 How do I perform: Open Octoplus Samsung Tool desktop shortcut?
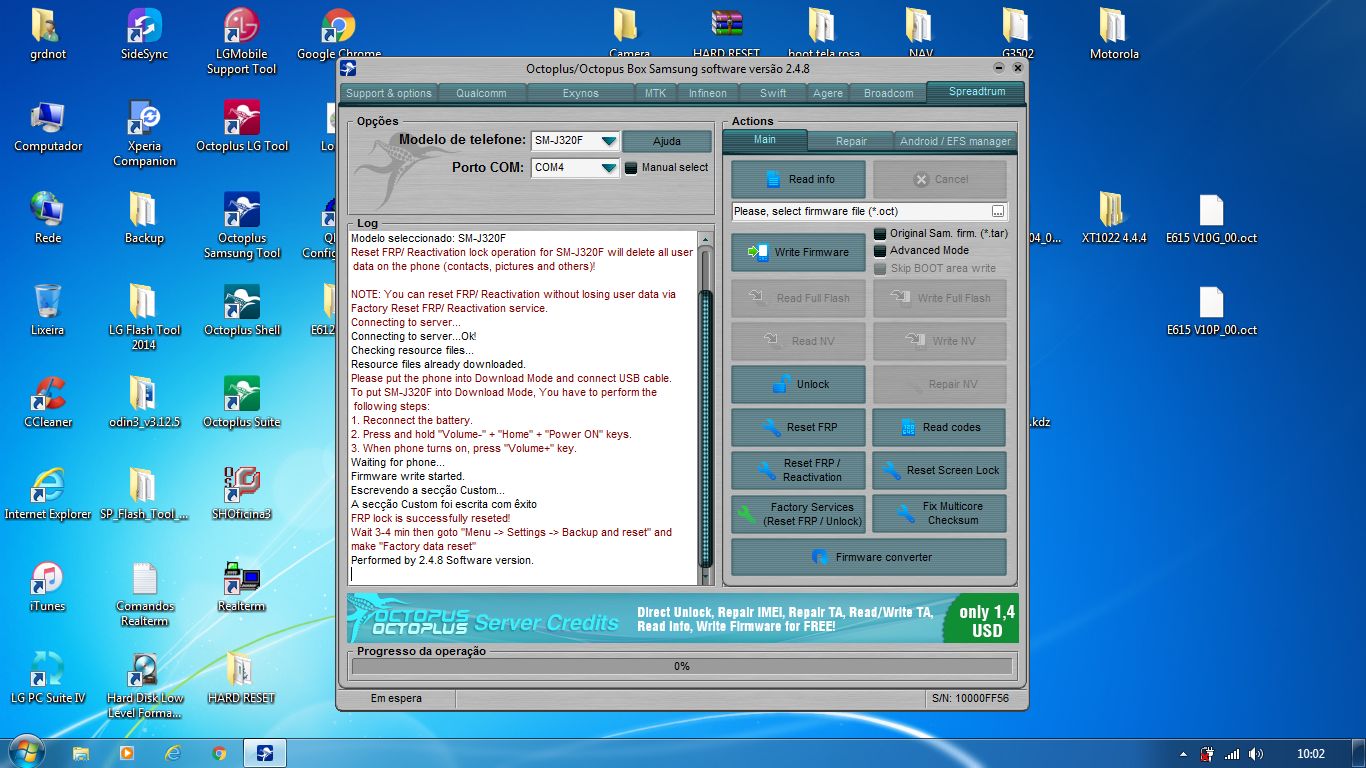tap(241, 226)
